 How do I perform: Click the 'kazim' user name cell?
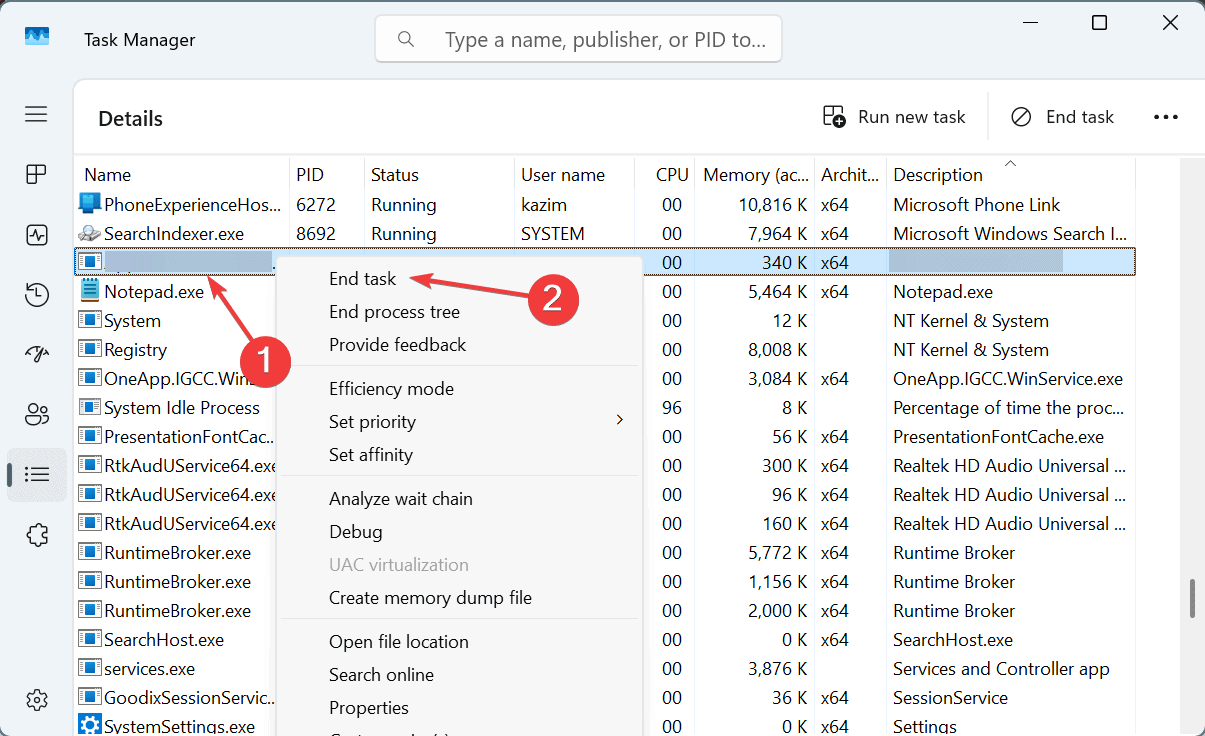[x=543, y=205]
